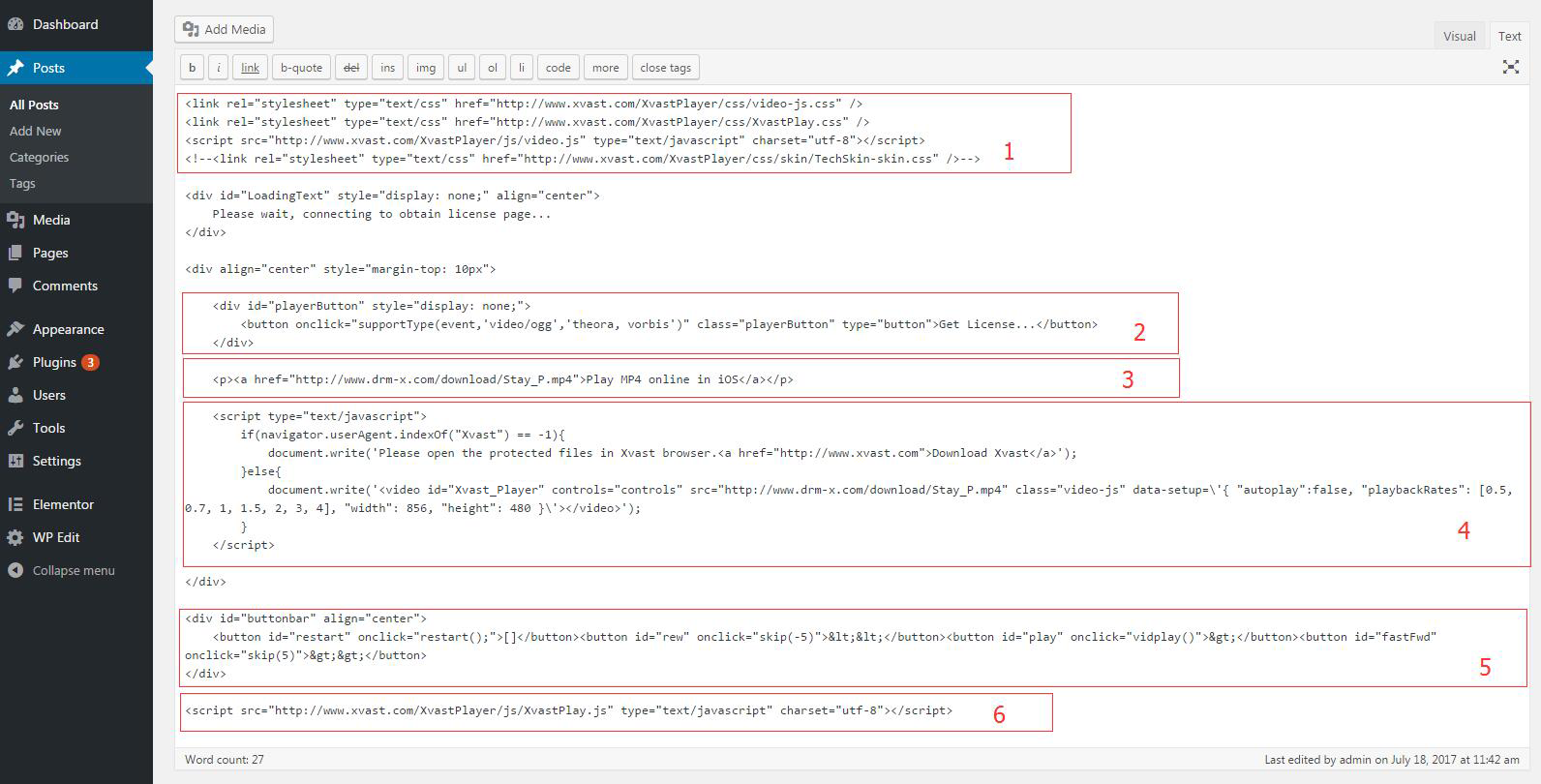Open the Pages menu item
Screen dimensions: 1541x784
tap(76, 253)
